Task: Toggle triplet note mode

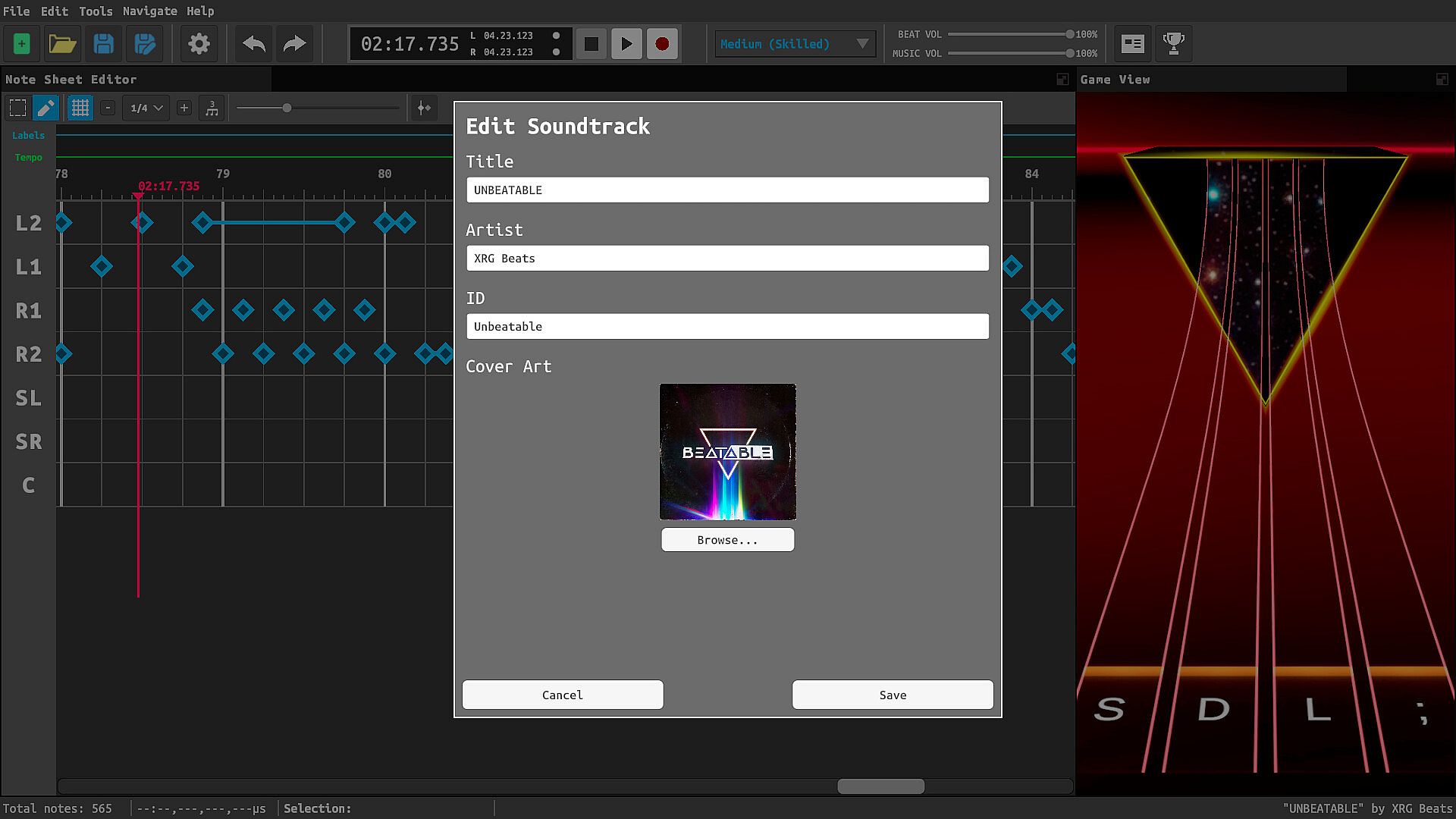Action: click(x=212, y=108)
